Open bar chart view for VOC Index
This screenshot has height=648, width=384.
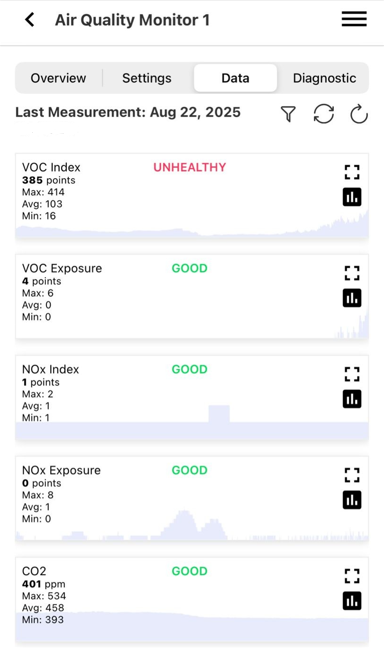point(352,197)
